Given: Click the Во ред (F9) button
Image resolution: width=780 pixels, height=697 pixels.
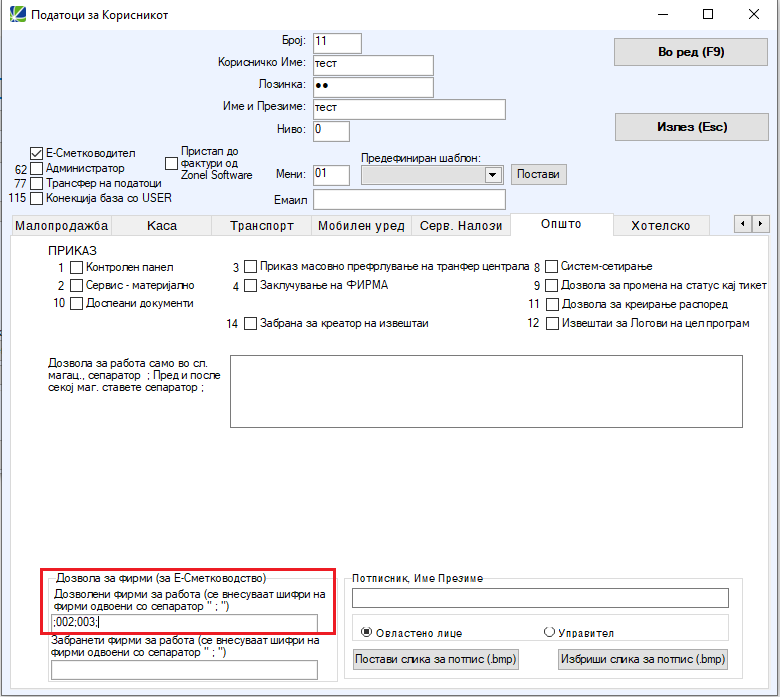Looking at the screenshot, I should click(x=690, y=52).
